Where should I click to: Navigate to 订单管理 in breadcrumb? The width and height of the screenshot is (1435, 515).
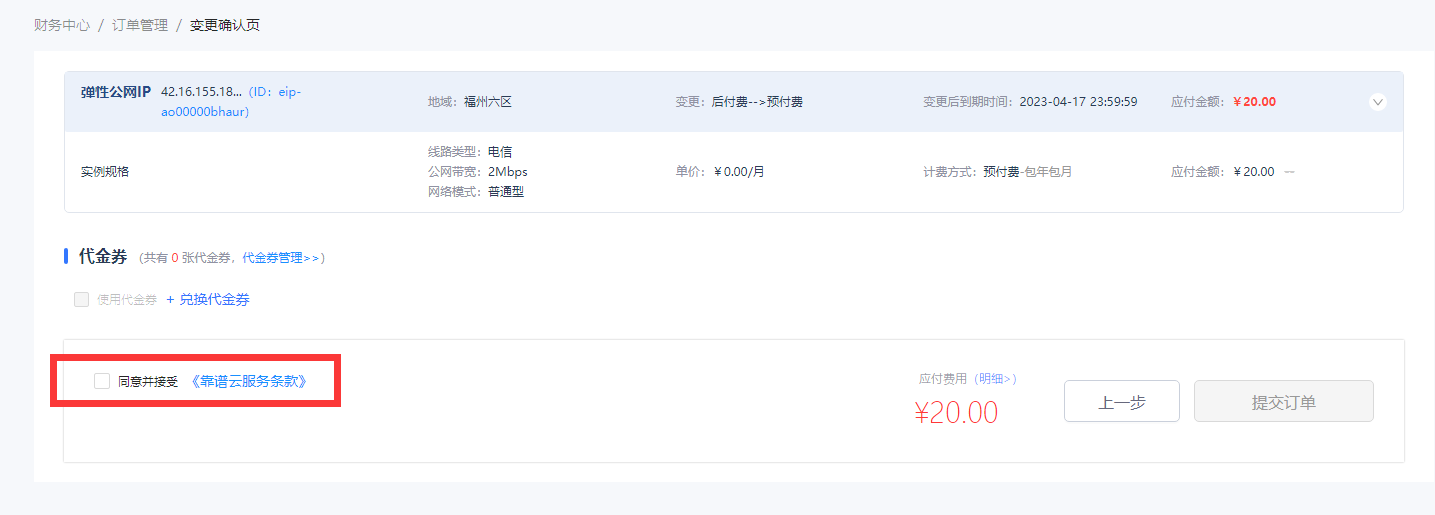click(x=140, y=25)
